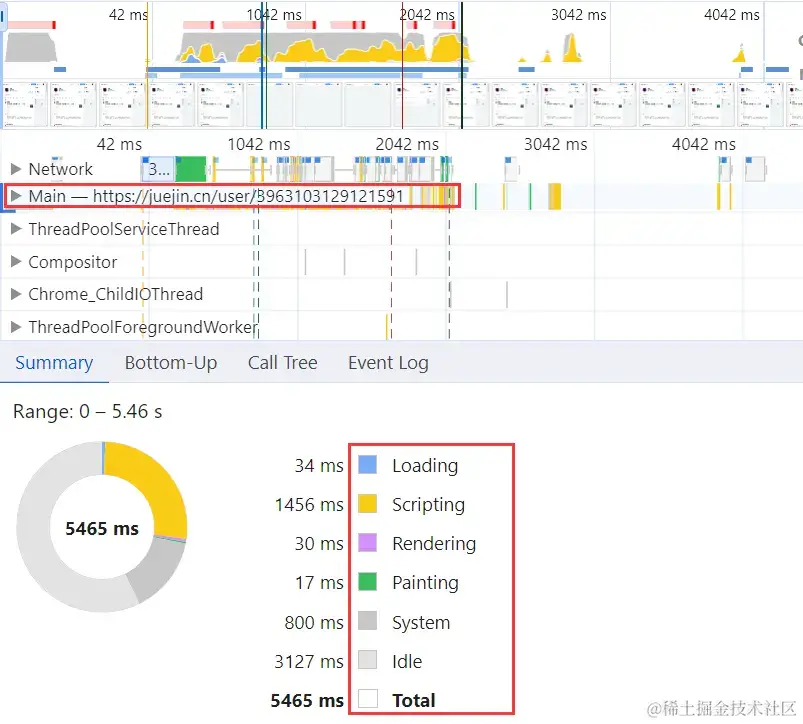Click the first screenshot thumbnail in filmstrip
This screenshot has height=724, width=803.
pos(26,104)
